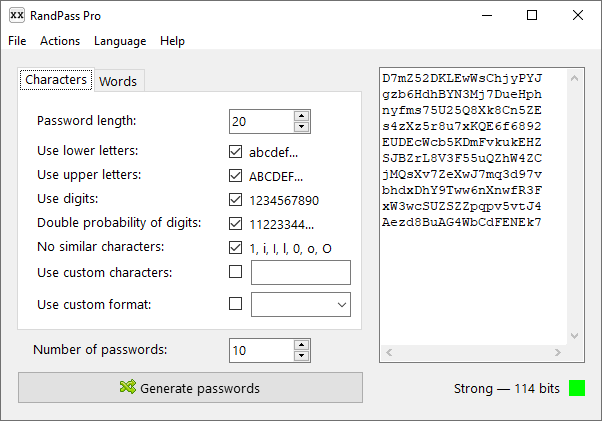Click the password SJBZrL8V3F55uQZhW4ZC
The width and height of the screenshot is (602, 421).
[462, 158]
